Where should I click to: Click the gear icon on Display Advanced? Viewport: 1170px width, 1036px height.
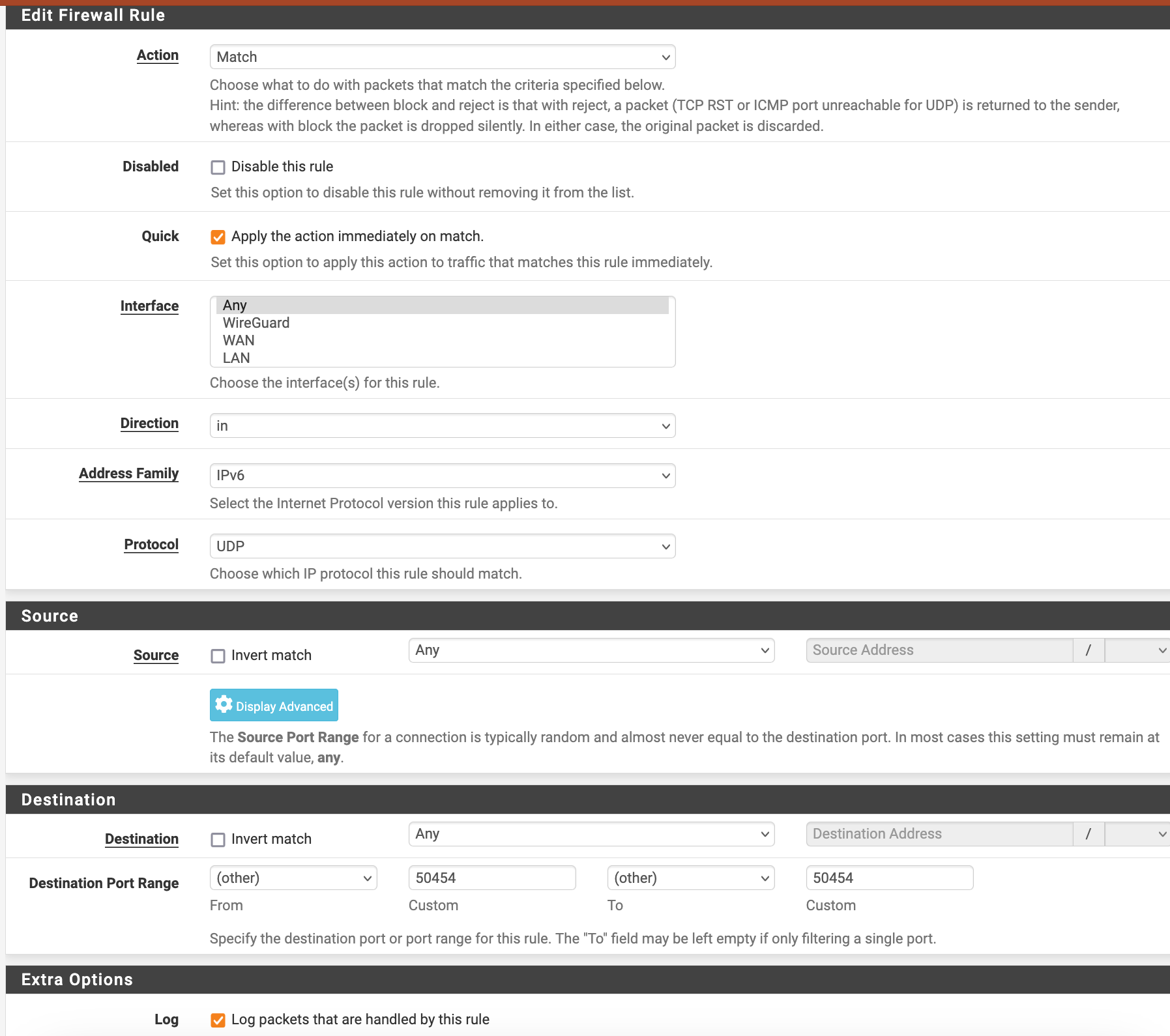click(x=224, y=704)
